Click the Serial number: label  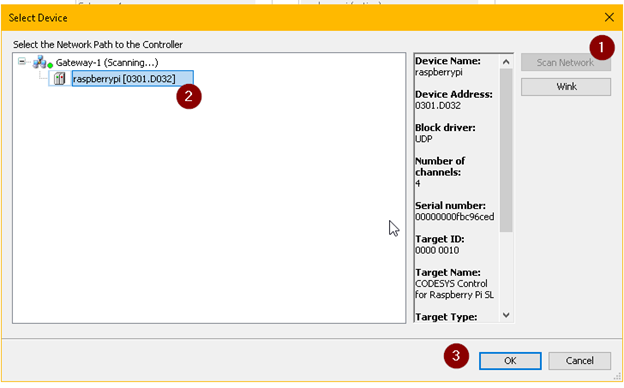[450, 206]
